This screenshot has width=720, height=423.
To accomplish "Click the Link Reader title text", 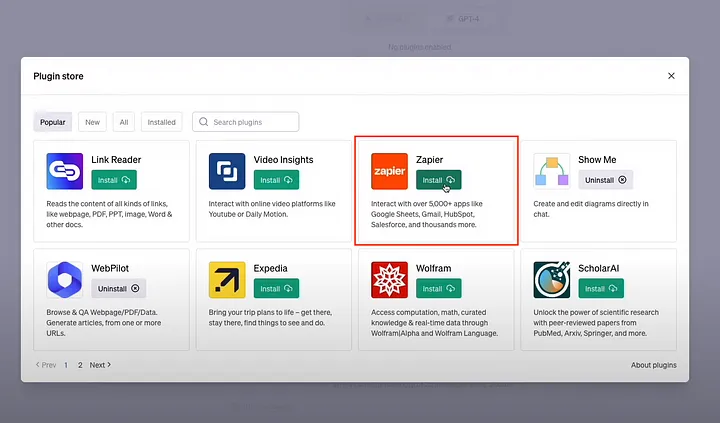I will pyautogui.click(x=116, y=160).
